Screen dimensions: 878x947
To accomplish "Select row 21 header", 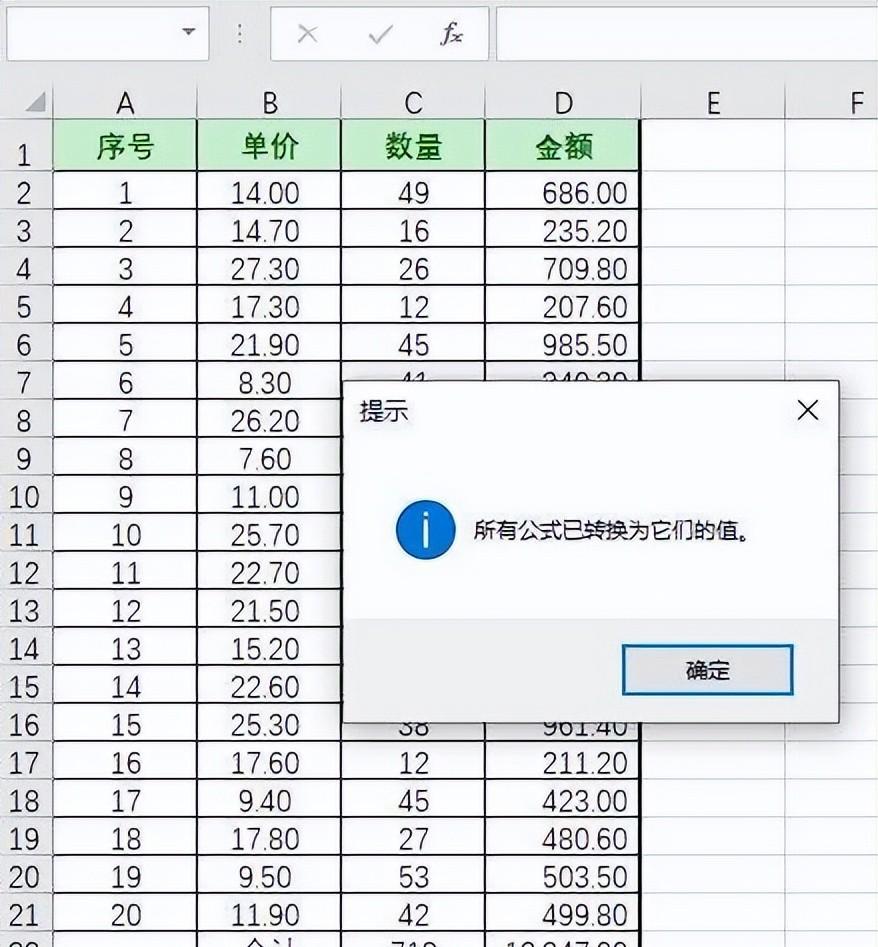I will point(24,914).
